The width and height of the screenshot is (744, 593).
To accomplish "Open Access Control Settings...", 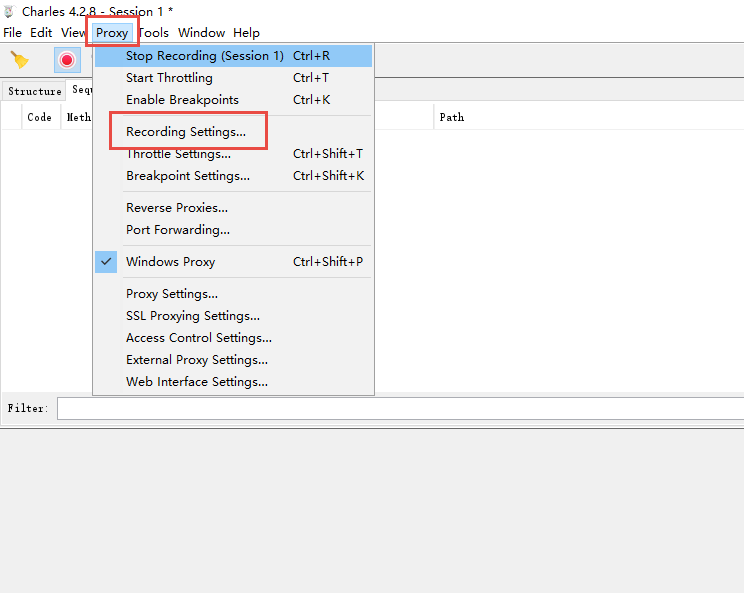I will tap(233, 338).
